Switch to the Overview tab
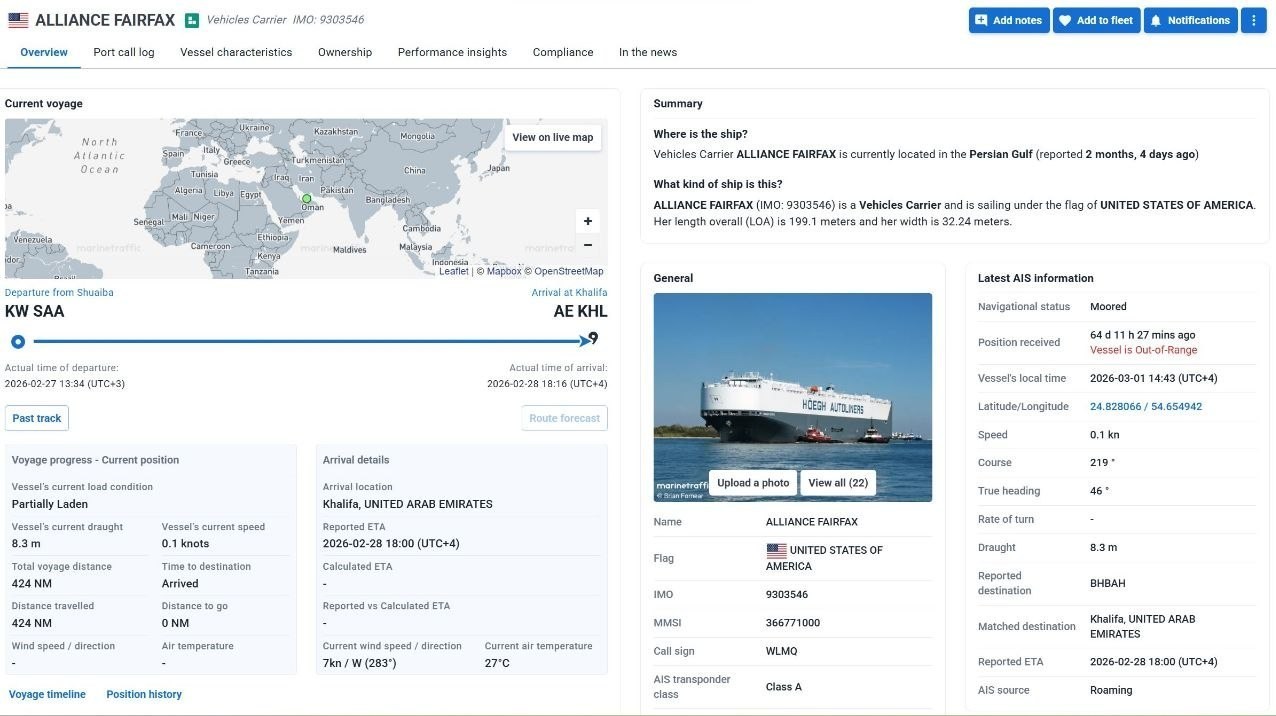The image size is (1276, 716). coord(44,52)
